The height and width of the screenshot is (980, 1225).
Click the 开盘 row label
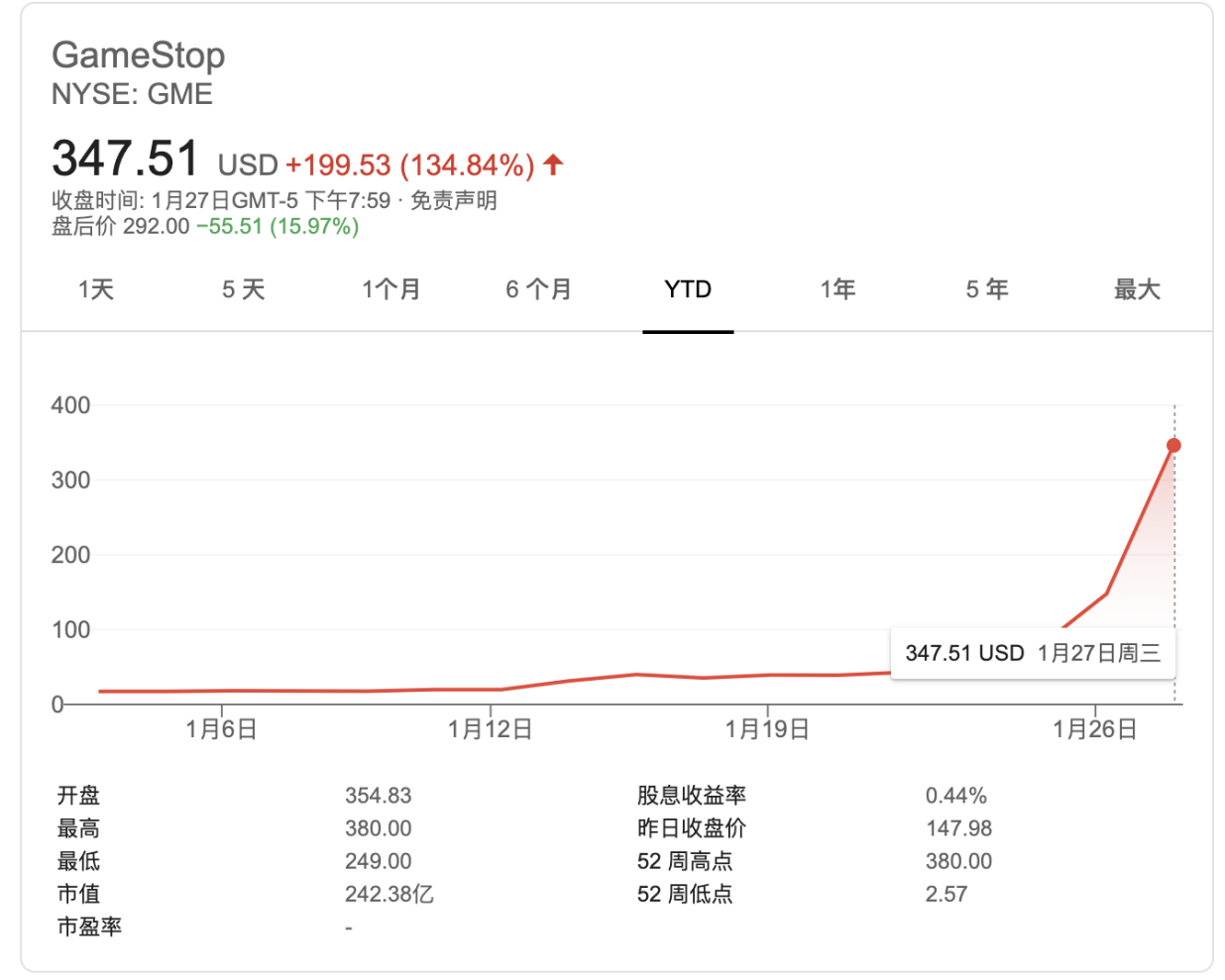(x=78, y=796)
